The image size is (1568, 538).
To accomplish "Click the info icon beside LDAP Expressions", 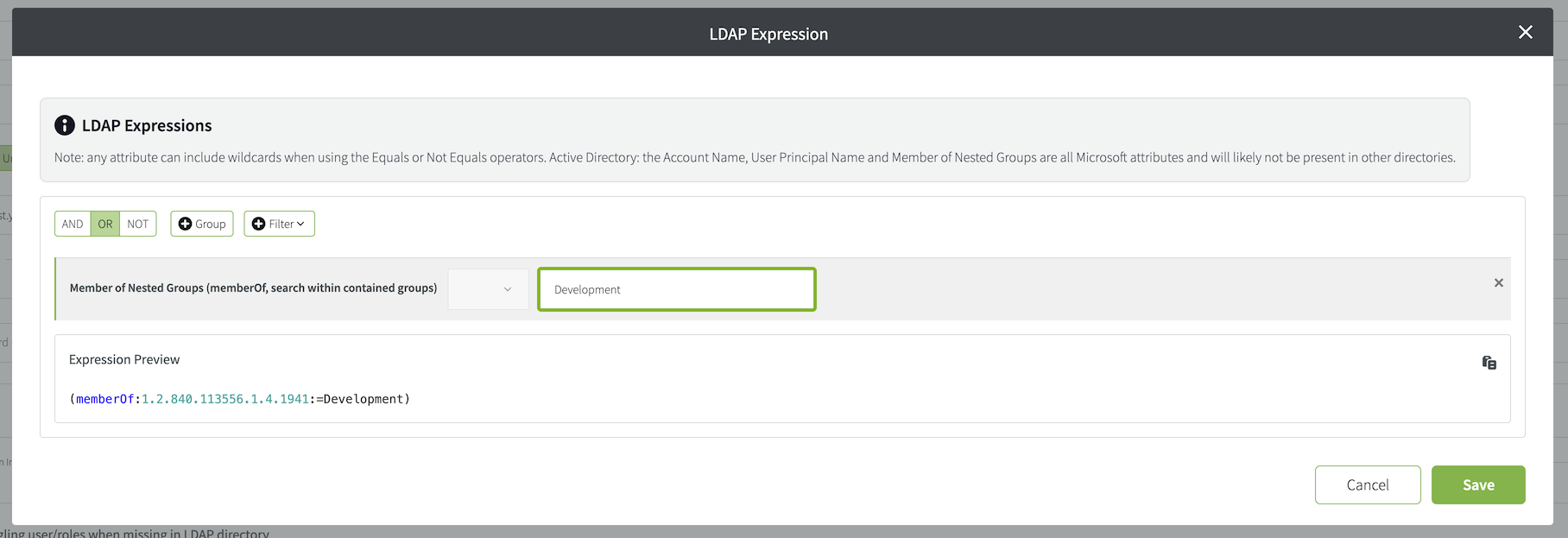I will point(65,125).
